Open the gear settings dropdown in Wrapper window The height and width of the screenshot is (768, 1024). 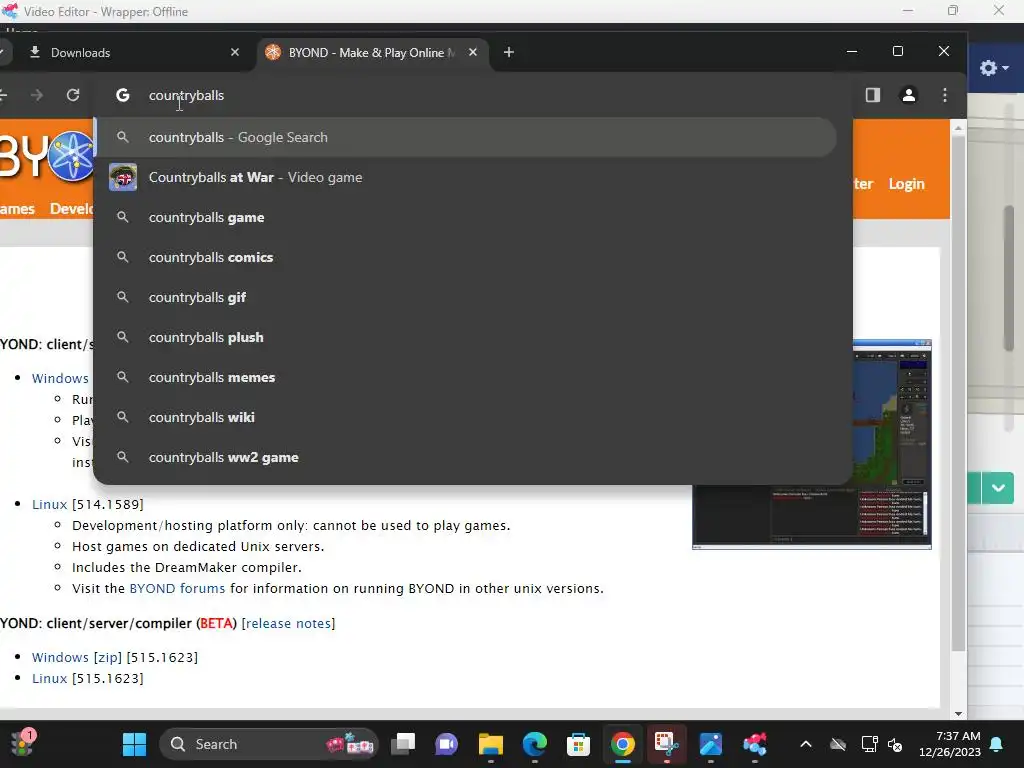[x=993, y=68]
